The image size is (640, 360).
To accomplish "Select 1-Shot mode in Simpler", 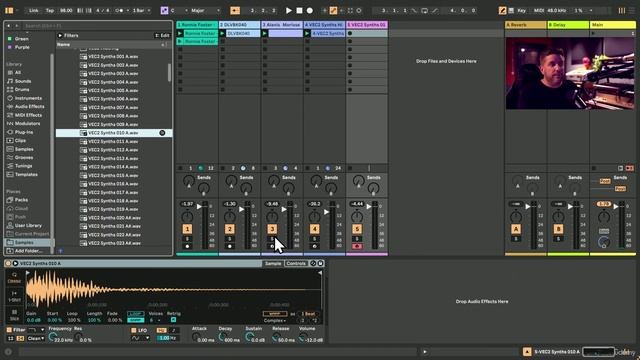I will click(14, 297).
